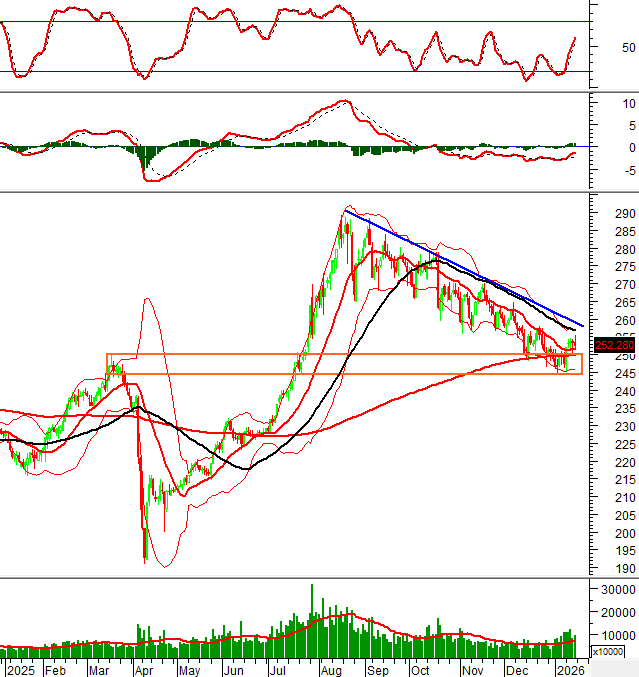
Task: Select the 2025 label on the time axis
Action: point(21,671)
